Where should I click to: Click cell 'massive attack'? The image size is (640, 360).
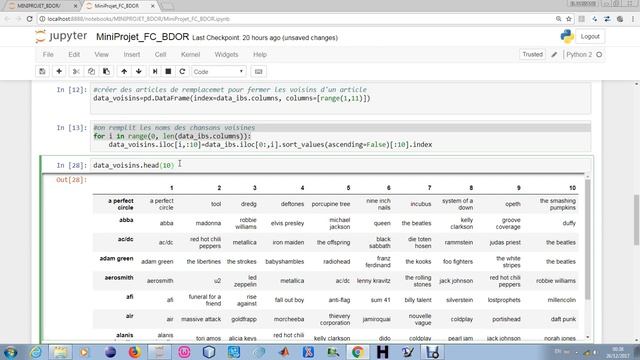(201, 319)
